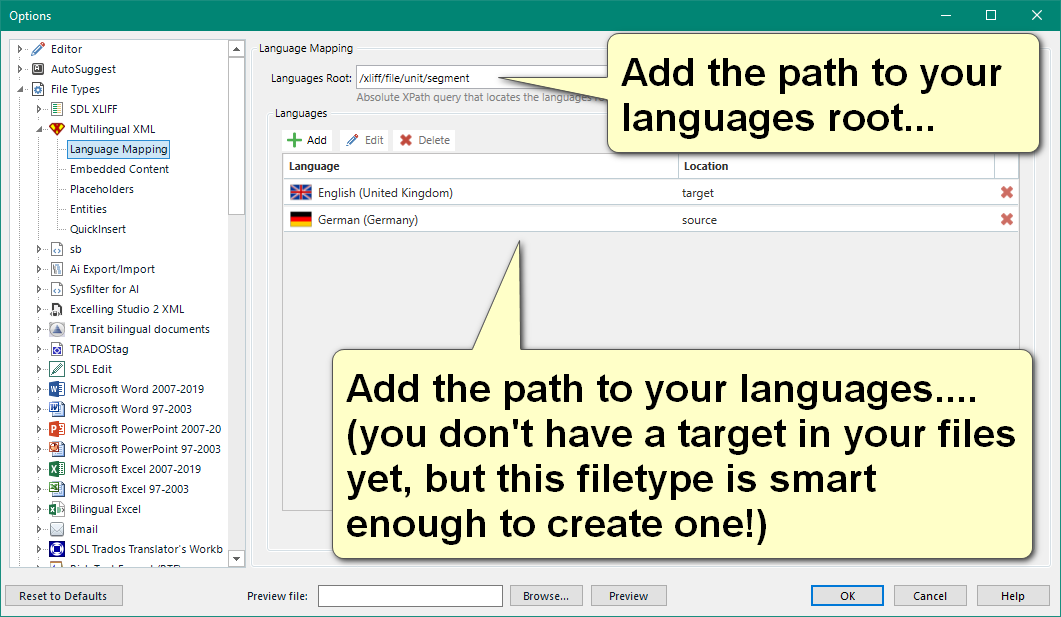Add a new language mapping
The height and width of the screenshot is (617, 1061).
[307, 140]
